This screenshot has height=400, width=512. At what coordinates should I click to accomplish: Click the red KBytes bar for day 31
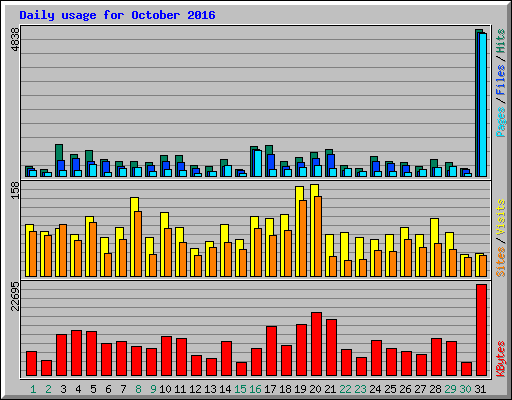[481, 330]
